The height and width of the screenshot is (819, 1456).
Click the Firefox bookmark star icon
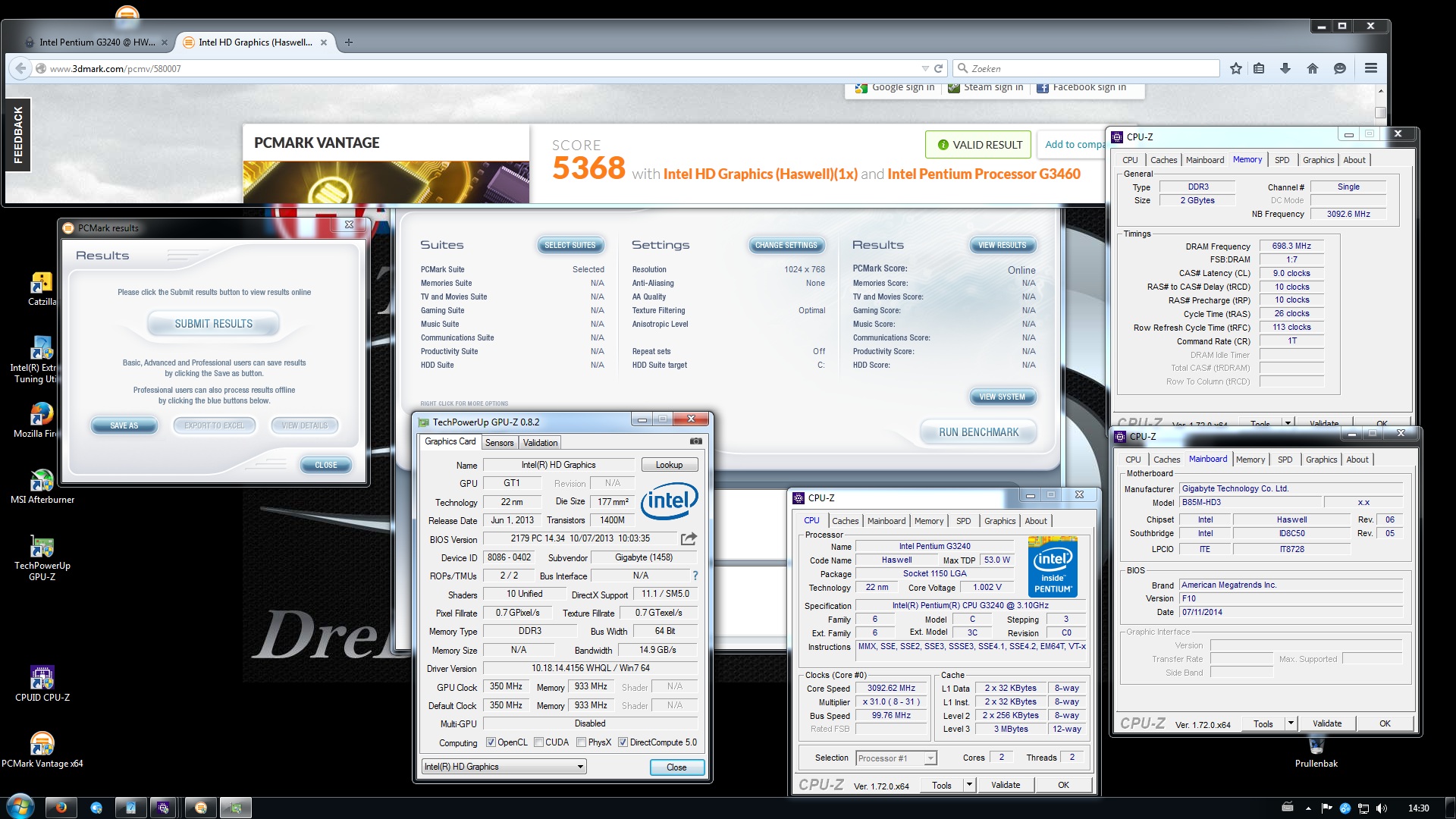[1236, 68]
